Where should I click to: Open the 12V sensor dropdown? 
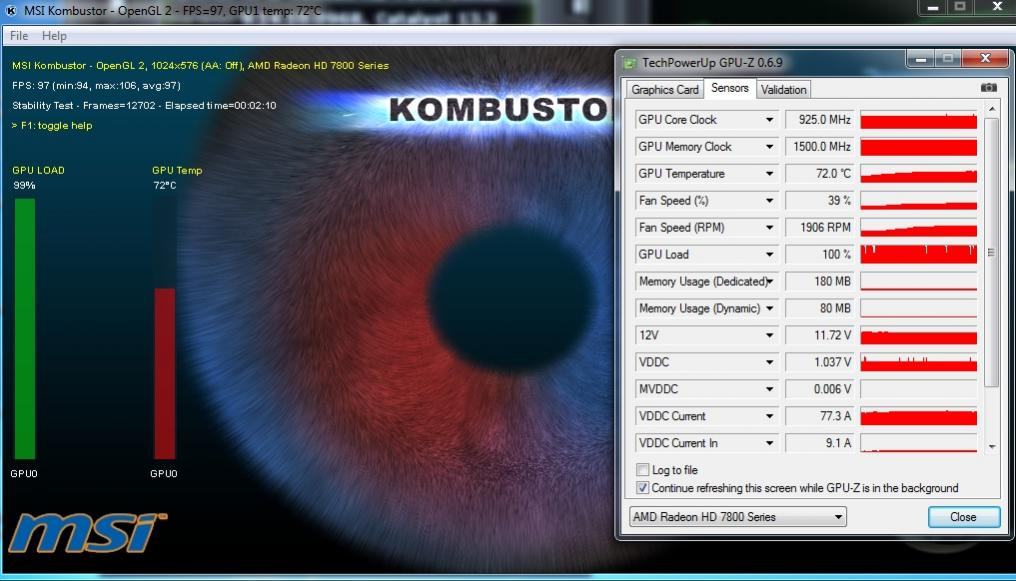pyautogui.click(x=769, y=336)
